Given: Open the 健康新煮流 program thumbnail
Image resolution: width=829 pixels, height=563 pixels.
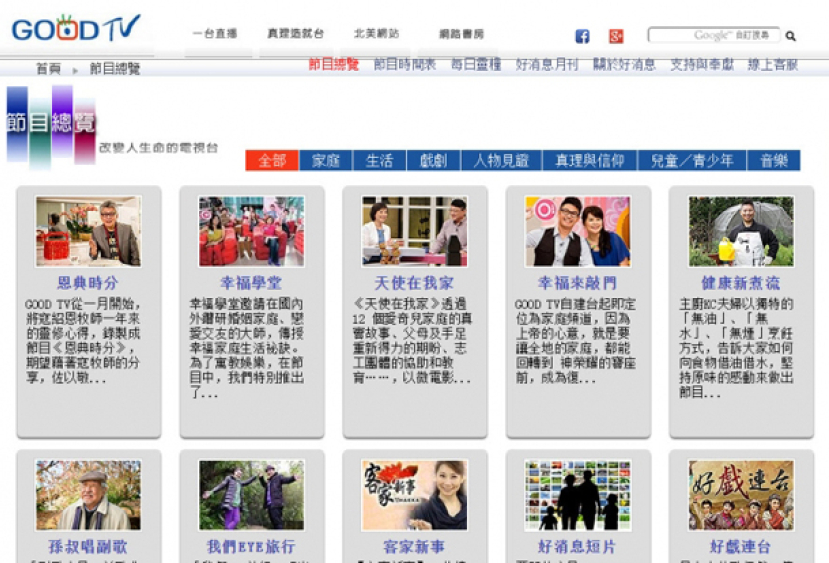Looking at the screenshot, I should coord(741,231).
